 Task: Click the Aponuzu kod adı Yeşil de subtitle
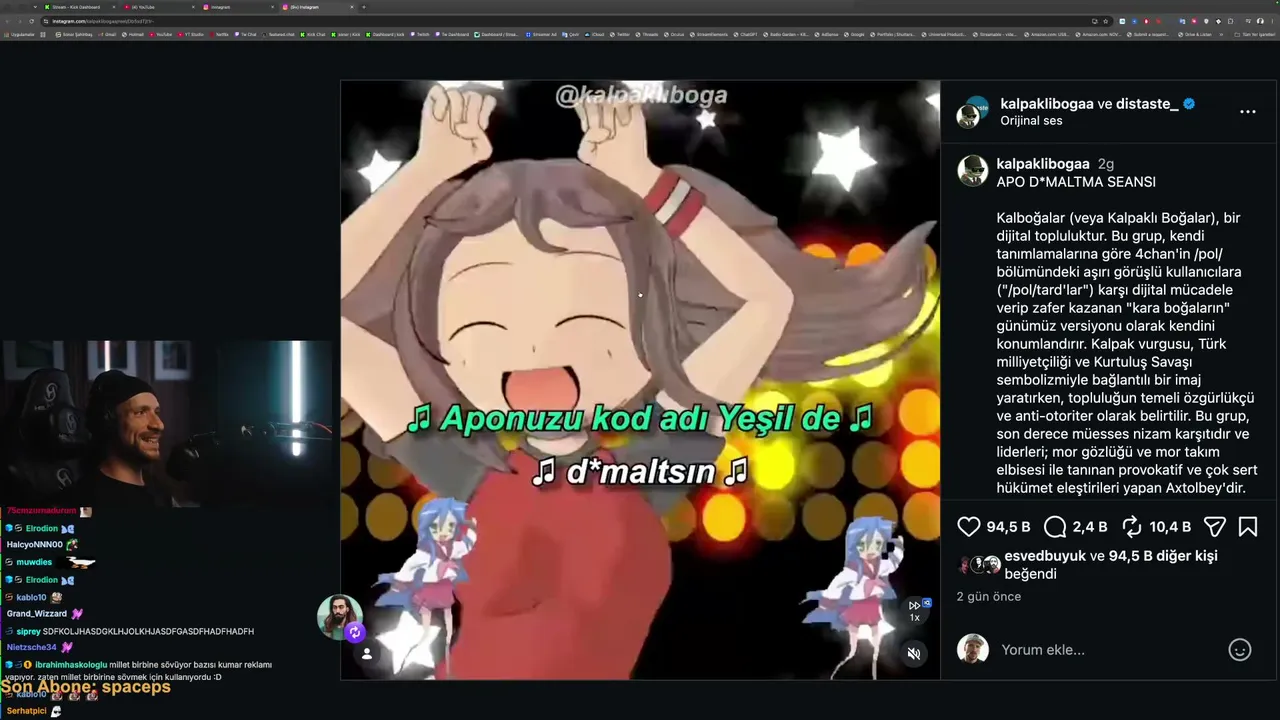(639, 418)
